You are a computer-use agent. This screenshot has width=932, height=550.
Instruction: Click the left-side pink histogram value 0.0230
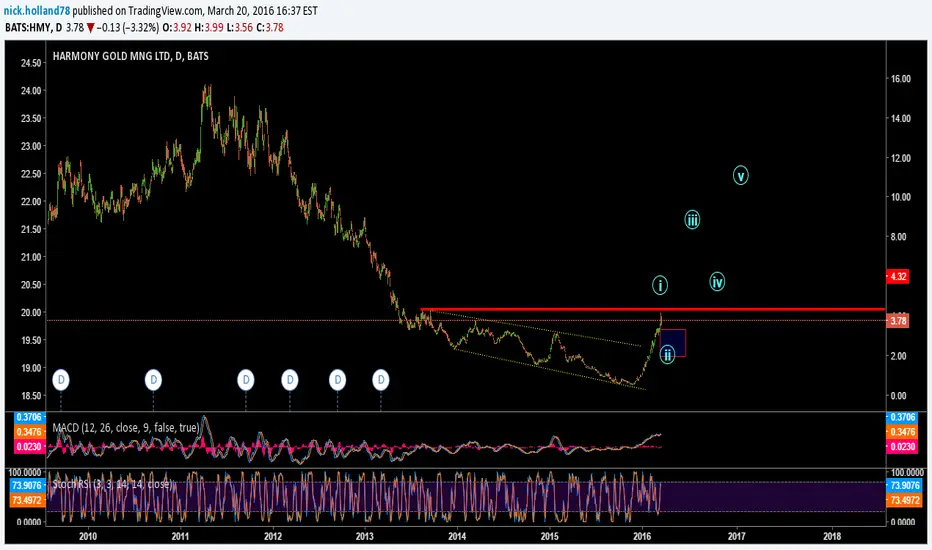coord(29,447)
